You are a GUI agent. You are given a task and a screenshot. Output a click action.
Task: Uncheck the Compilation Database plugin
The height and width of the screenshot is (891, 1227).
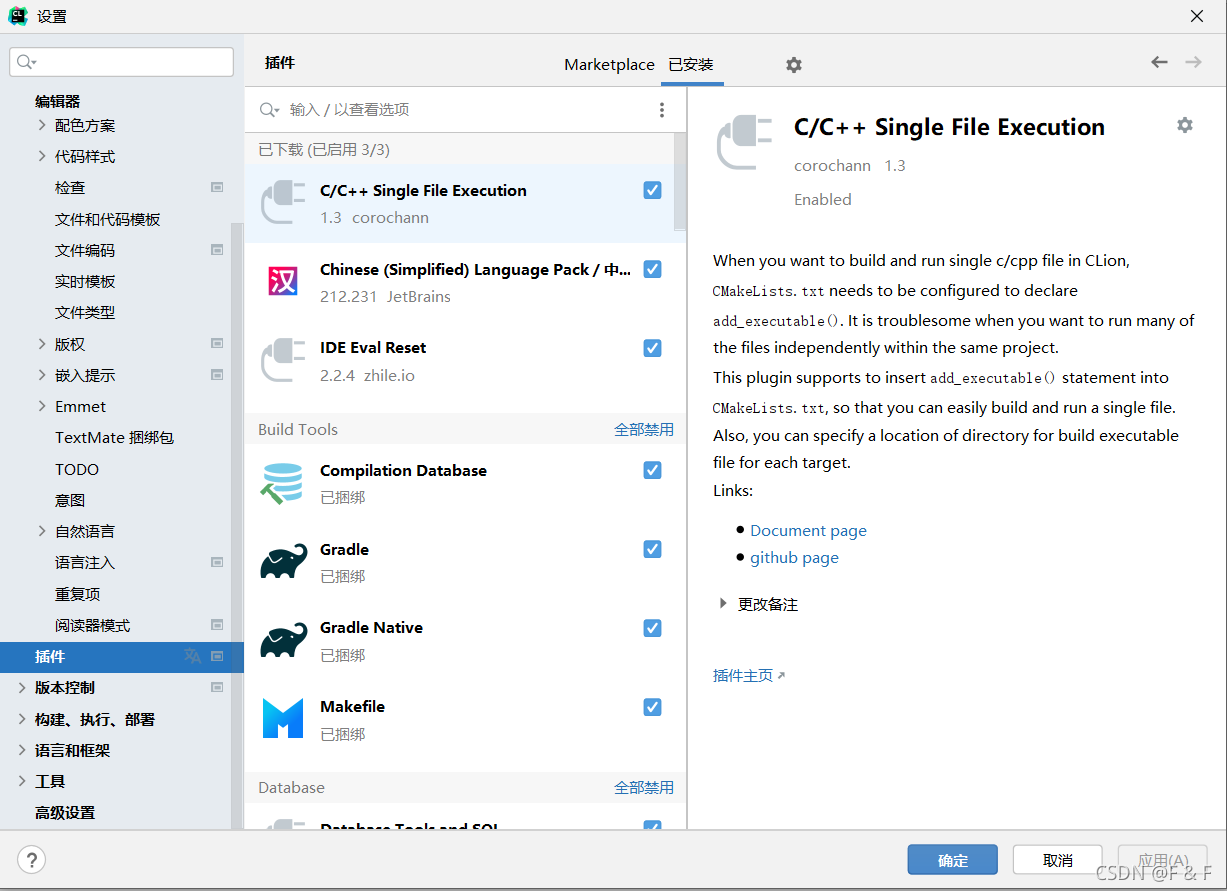click(x=653, y=470)
